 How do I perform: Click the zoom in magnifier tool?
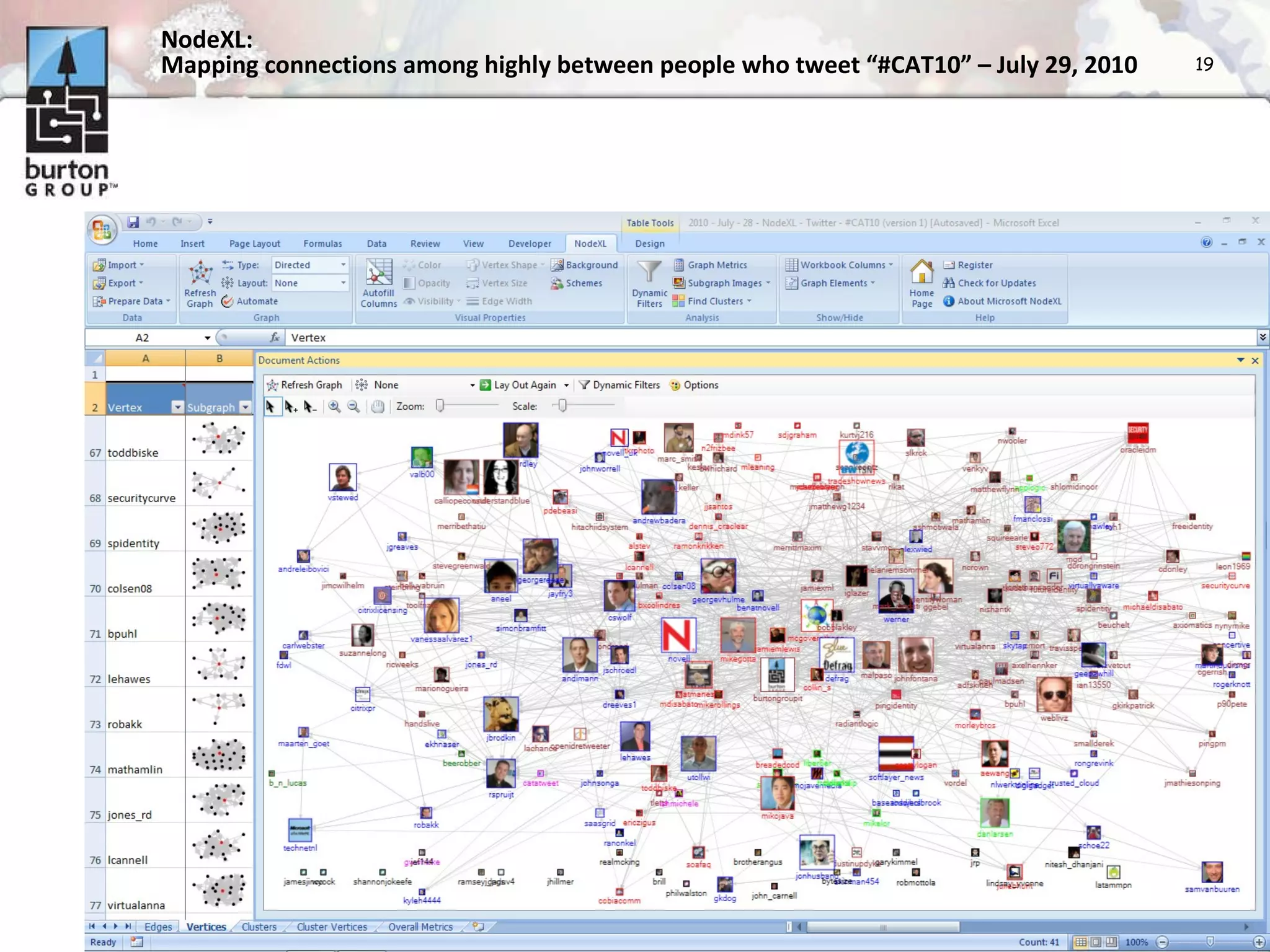[x=334, y=407]
